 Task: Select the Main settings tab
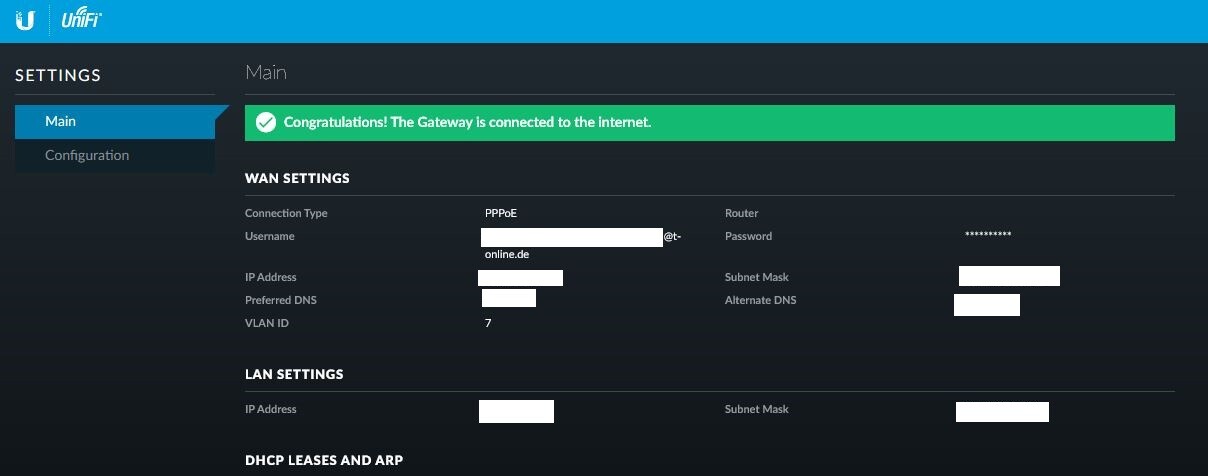coord(115,121)
